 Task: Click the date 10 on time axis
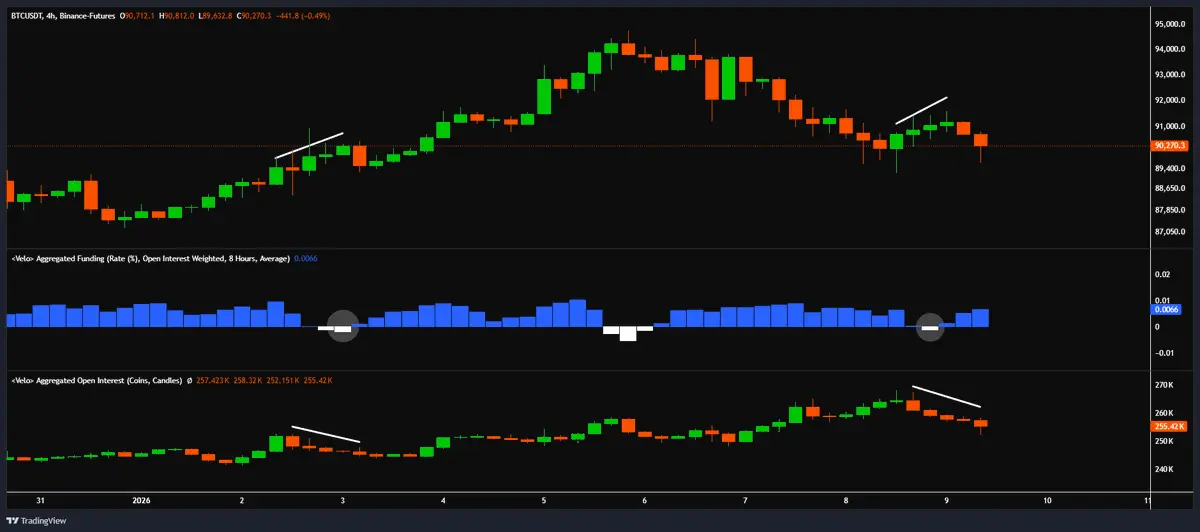click(1047, 499)
